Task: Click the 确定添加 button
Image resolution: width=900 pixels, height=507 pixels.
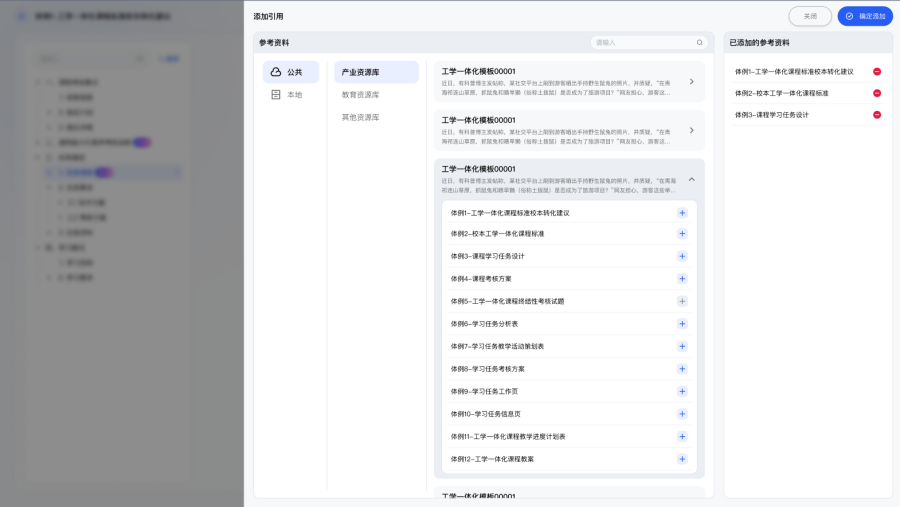Action: coord(865,16)
